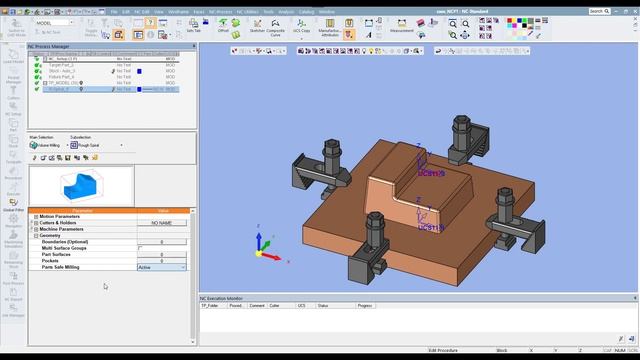Open the File menu
The width and height of the screenshot is (640, 360).
[114, 12]
